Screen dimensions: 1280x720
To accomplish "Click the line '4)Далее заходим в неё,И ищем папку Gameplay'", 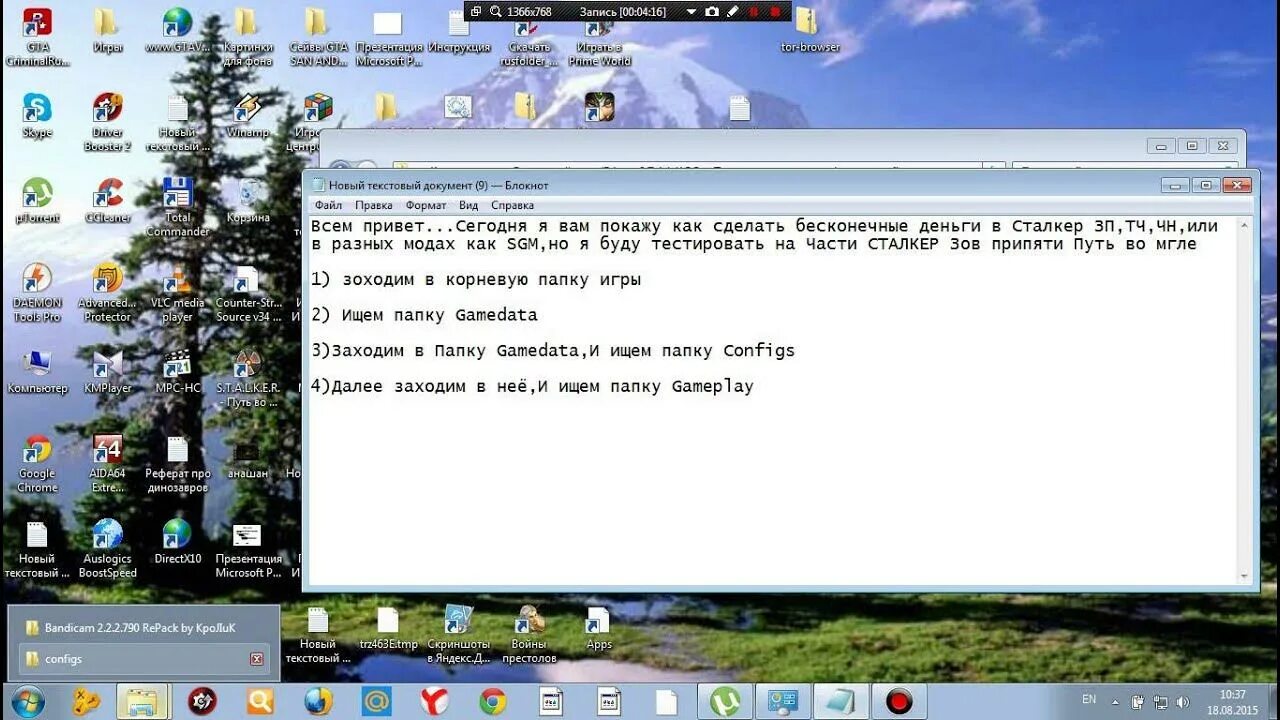I will (532, 386).
